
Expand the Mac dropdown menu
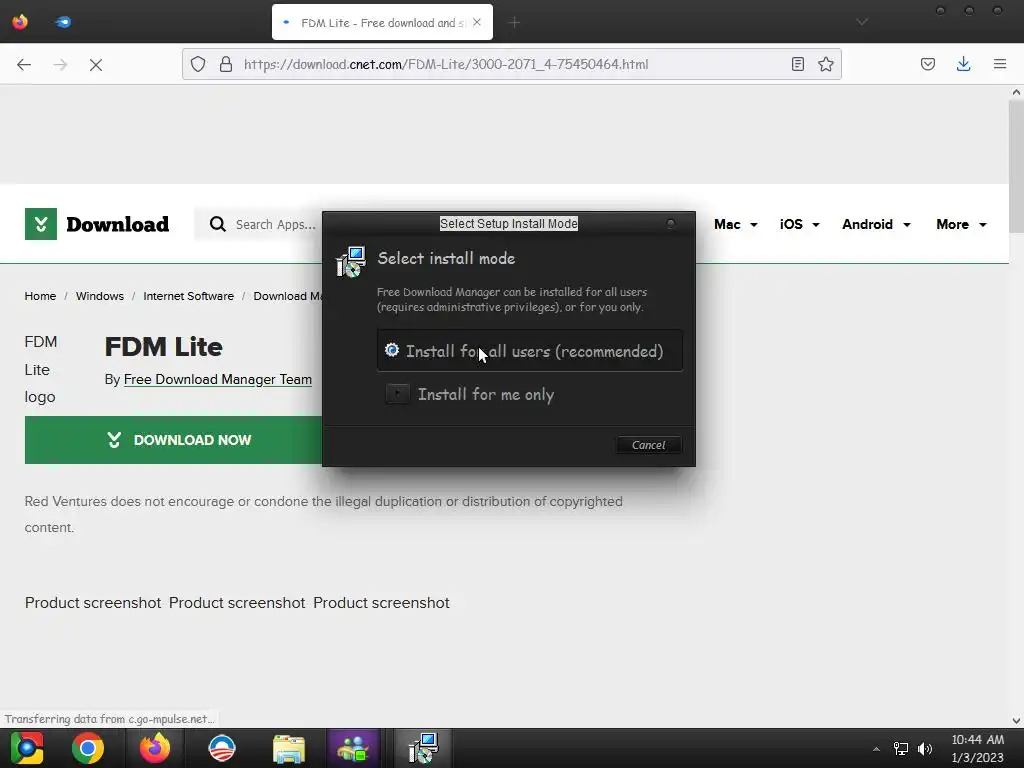click(x=735, y=225)
